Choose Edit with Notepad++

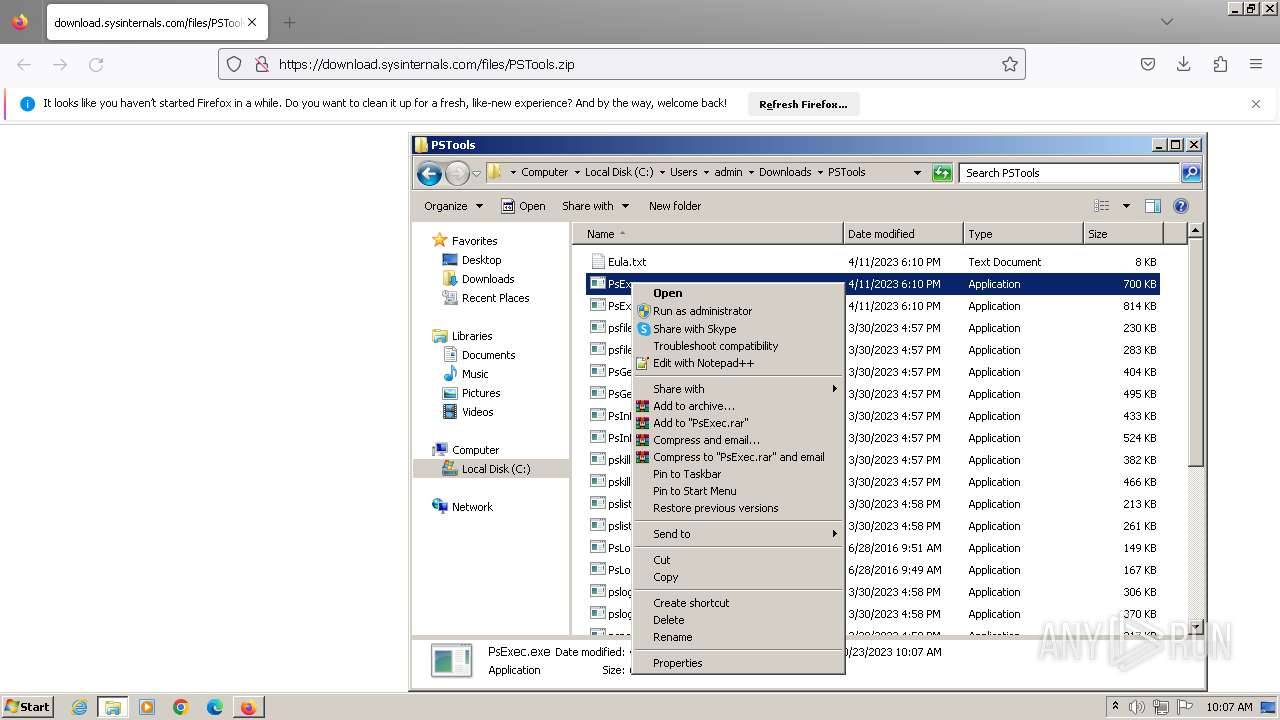tap(738, 363)
